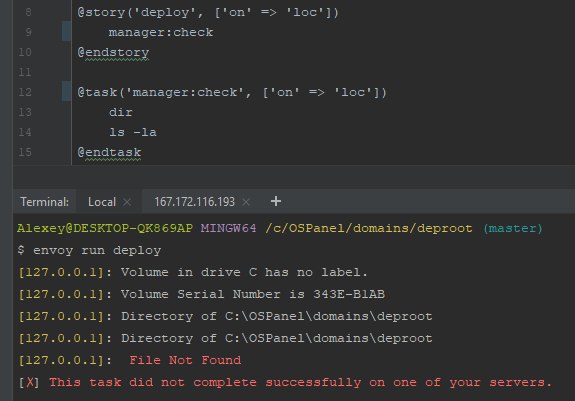
Task: Click the envoy run deploy command
Action: tap(97, 250)
